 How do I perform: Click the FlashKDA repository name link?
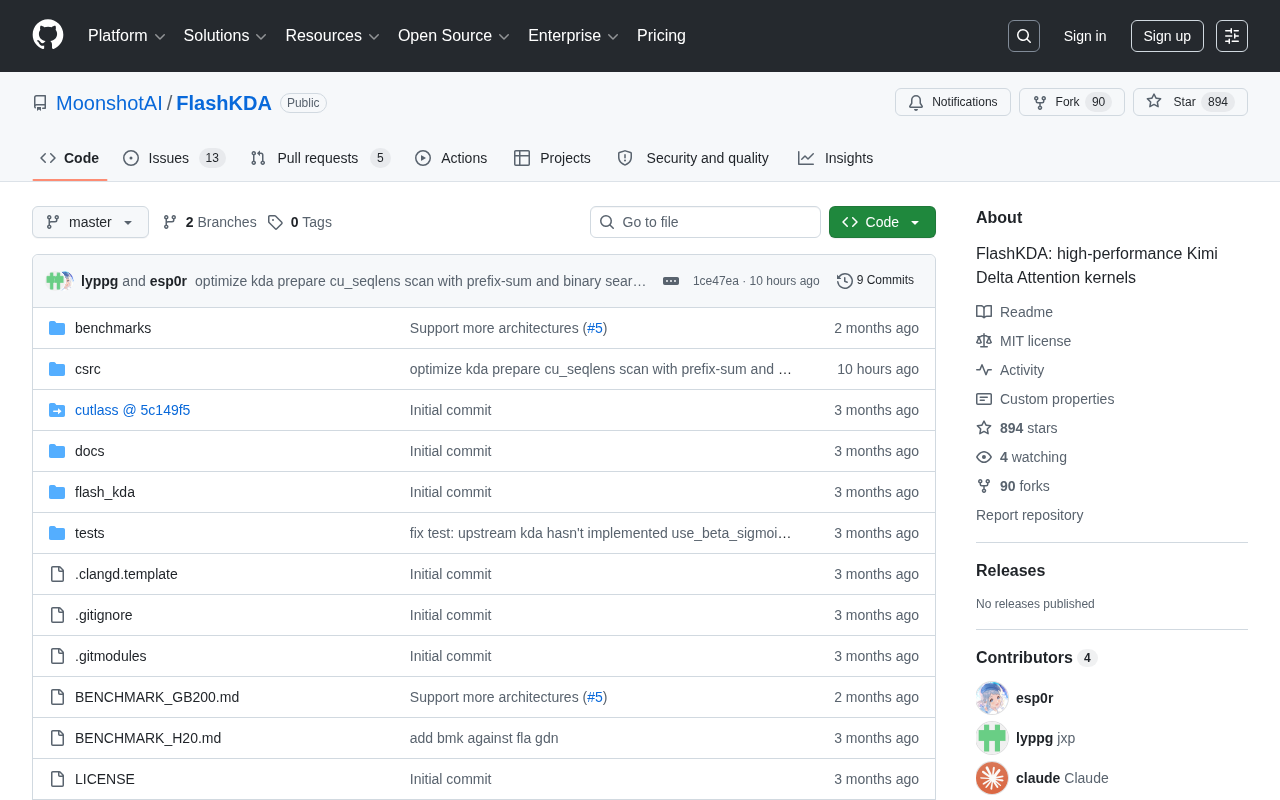[x=224, y=103]
